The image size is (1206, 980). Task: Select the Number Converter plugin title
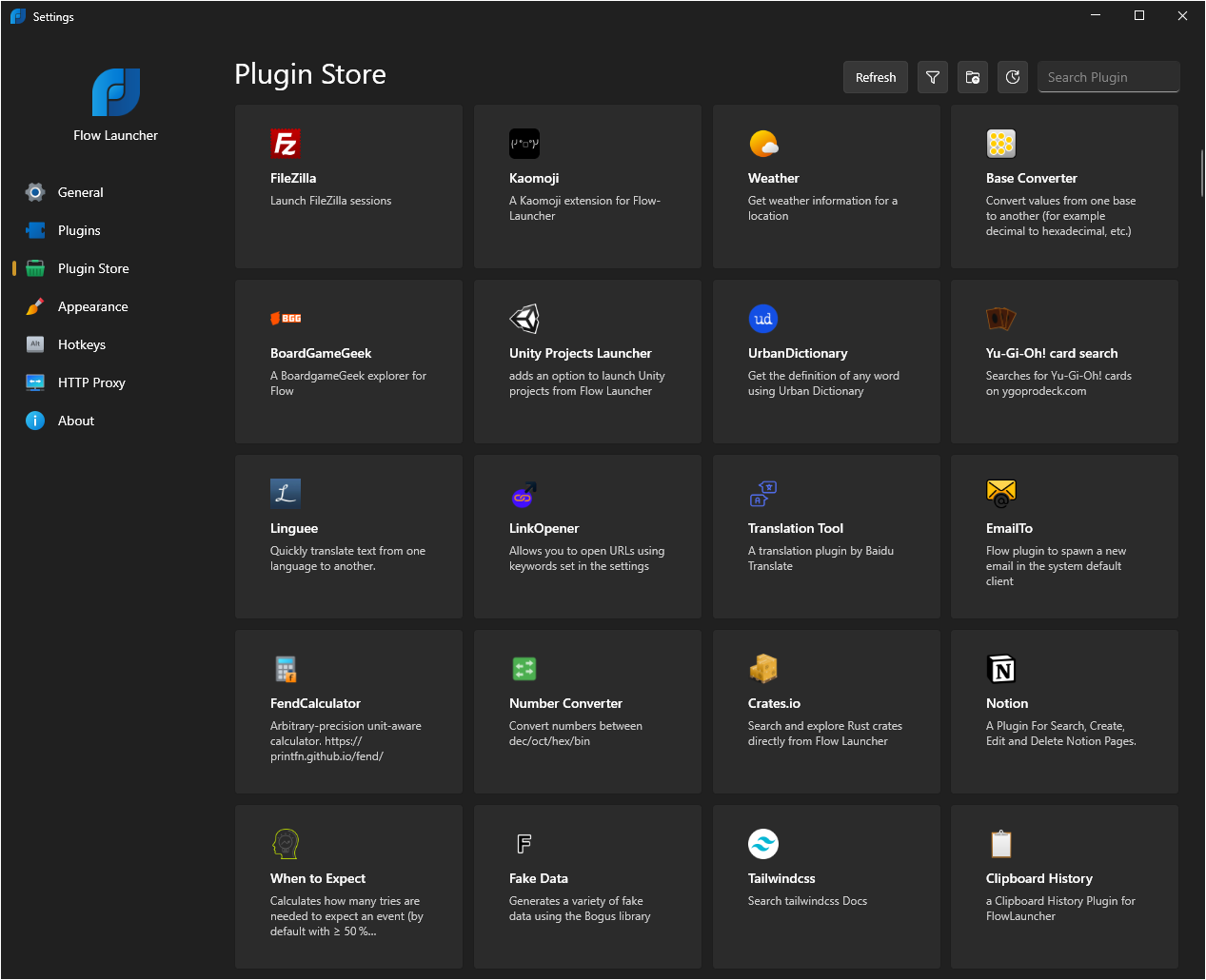point(566,703)
